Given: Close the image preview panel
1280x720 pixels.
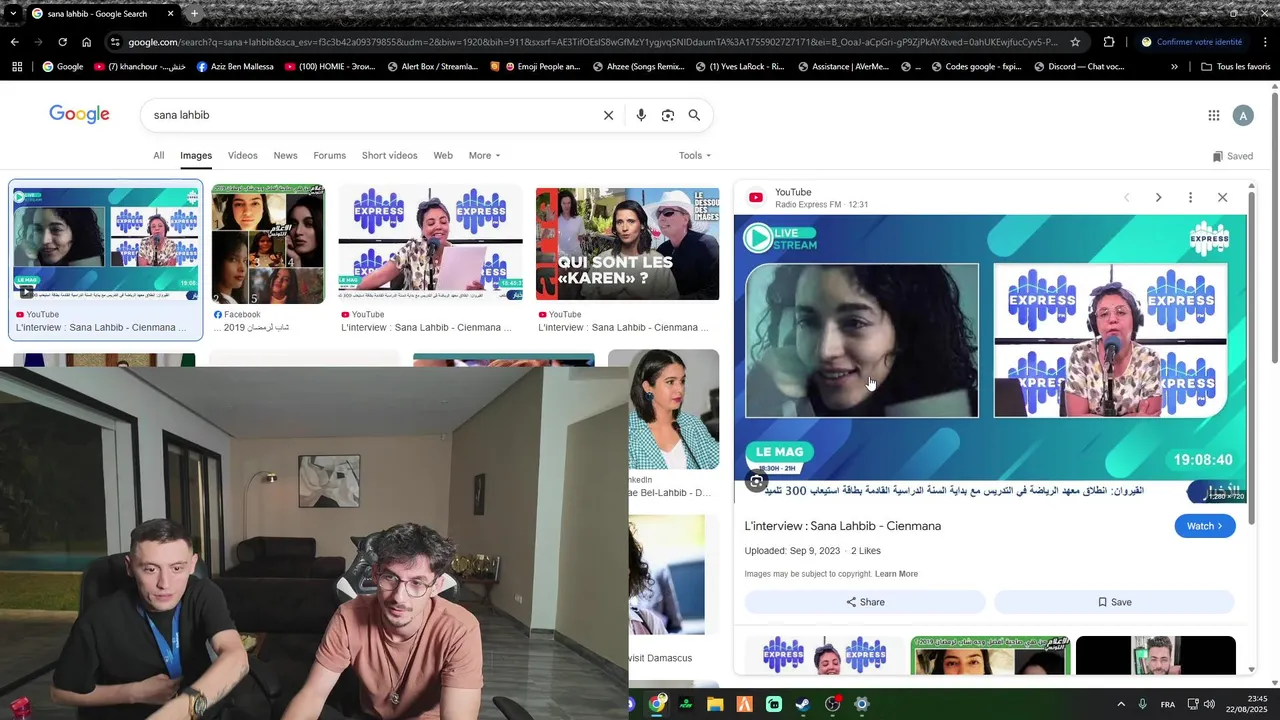Looking at the screenshot, I should 1222,197.
